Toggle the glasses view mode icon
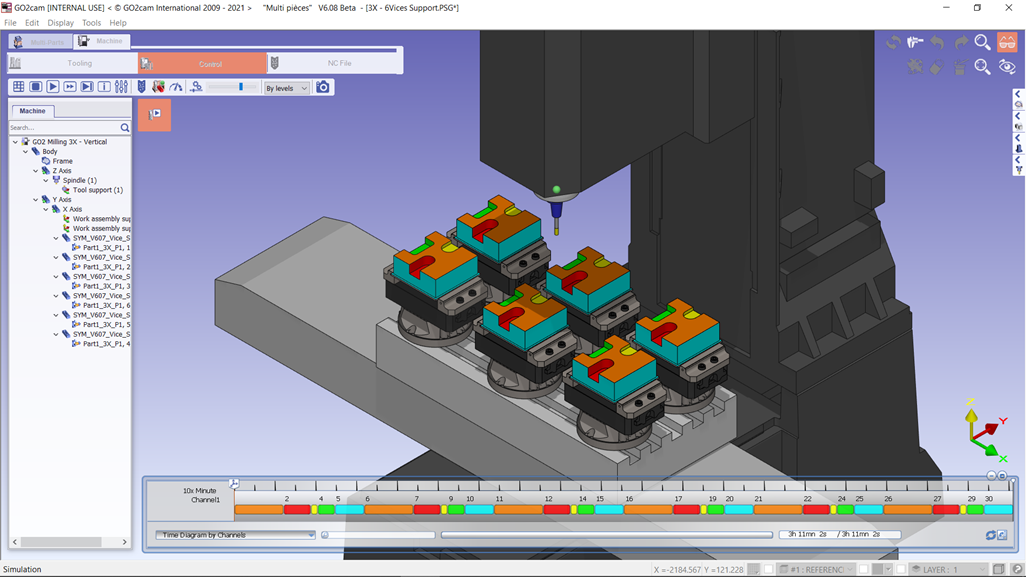Screen dimensions: 1026x577 pos(1007,43)
